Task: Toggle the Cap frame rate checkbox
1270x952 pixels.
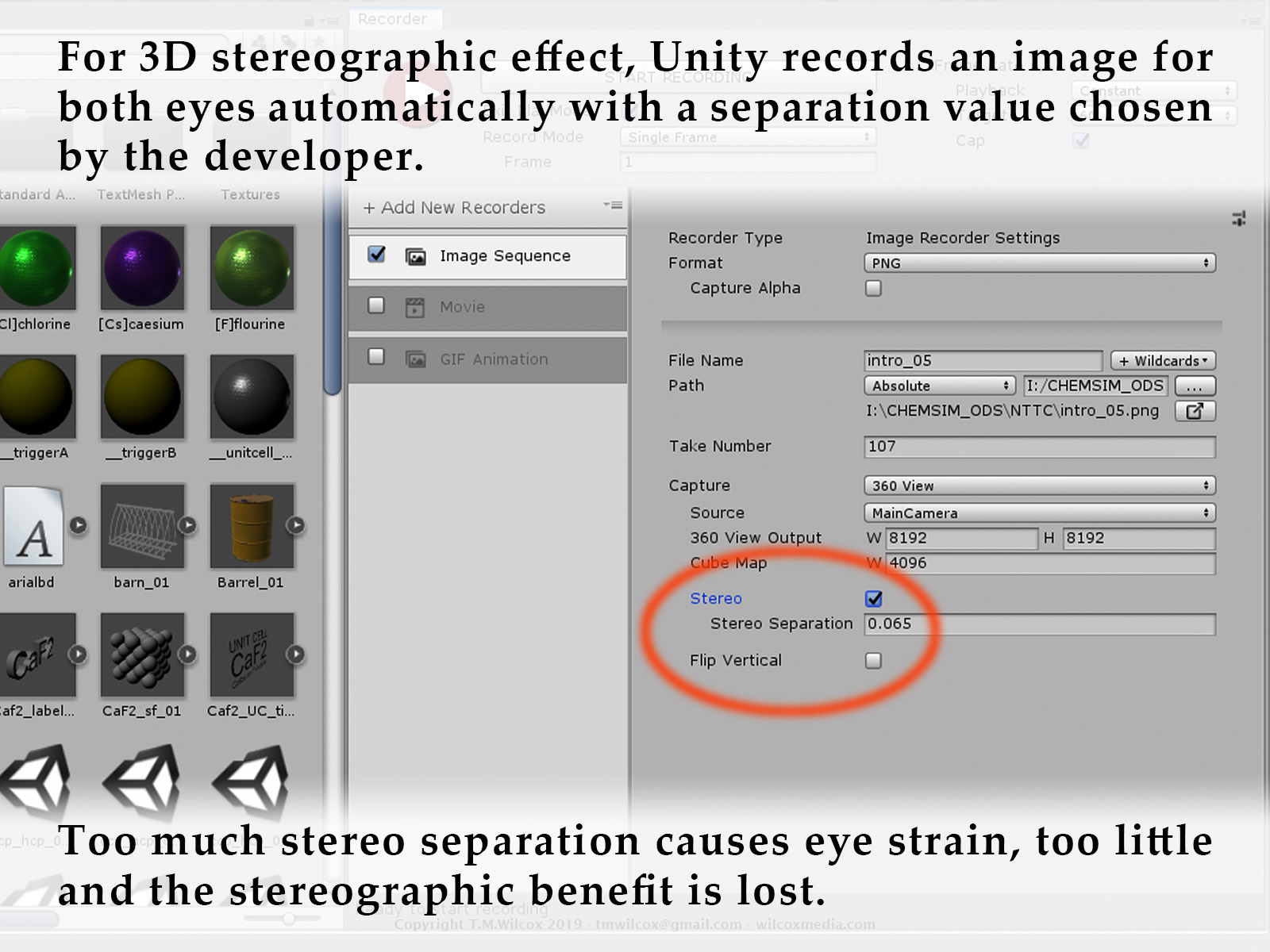Action: pos(1080,140)
